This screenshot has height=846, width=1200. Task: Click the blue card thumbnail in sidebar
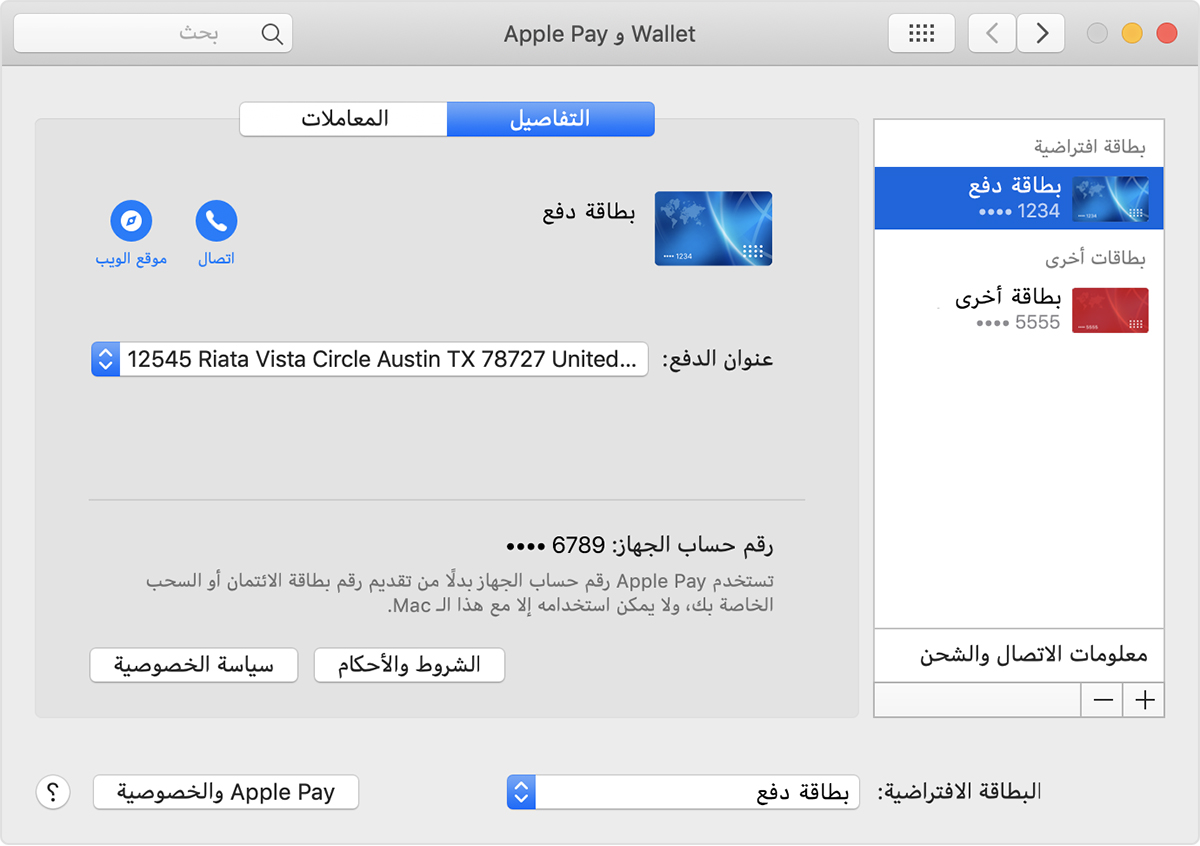tap(1110, 198)
